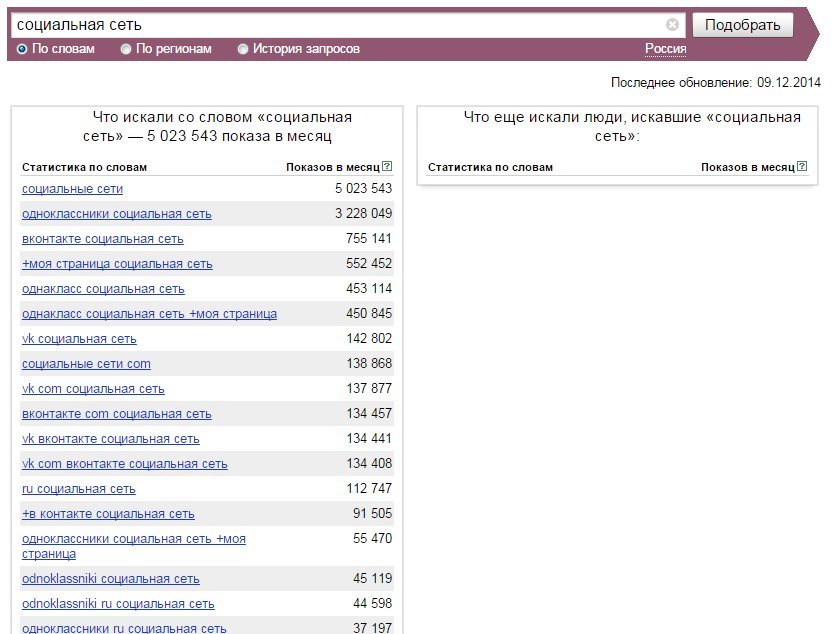Click the 453 114 impressions value
Image resolution: width=833 pixels, height=634 pixels.
pos(369,288)
